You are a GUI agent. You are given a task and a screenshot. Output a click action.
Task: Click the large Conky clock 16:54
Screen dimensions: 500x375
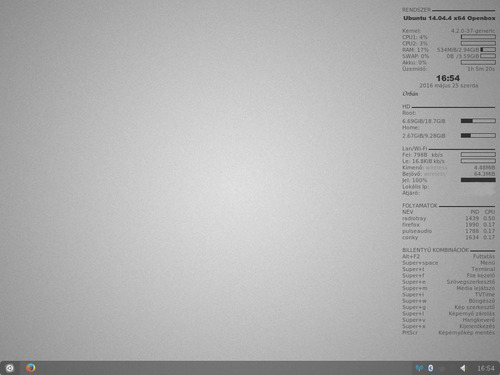(448, 78)
